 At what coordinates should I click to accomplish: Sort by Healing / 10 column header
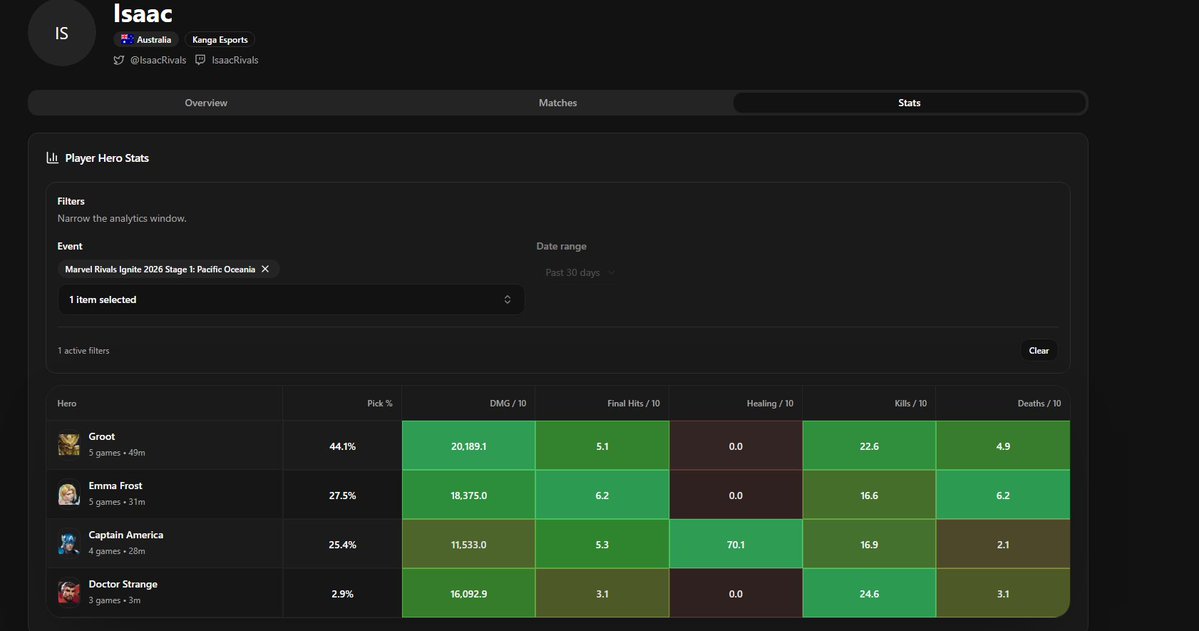pos(769,403)
